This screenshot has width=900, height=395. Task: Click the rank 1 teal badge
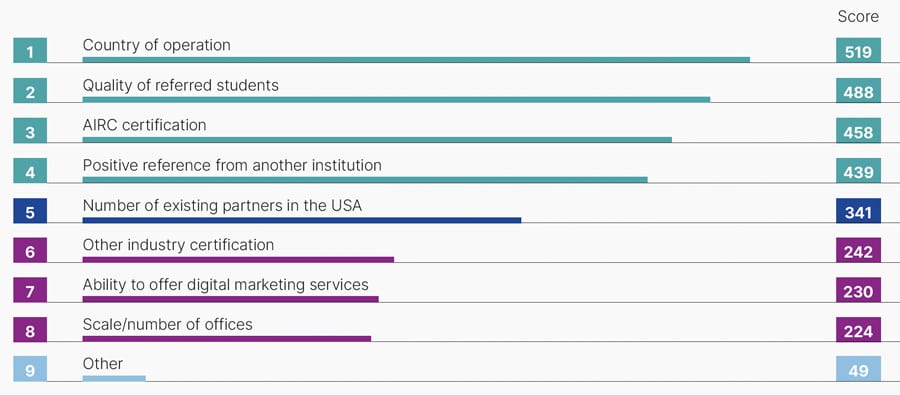tap(30, 50)
